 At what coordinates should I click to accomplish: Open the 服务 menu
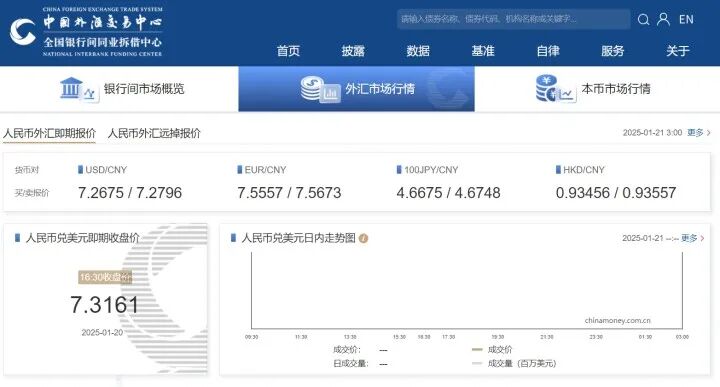613,50
